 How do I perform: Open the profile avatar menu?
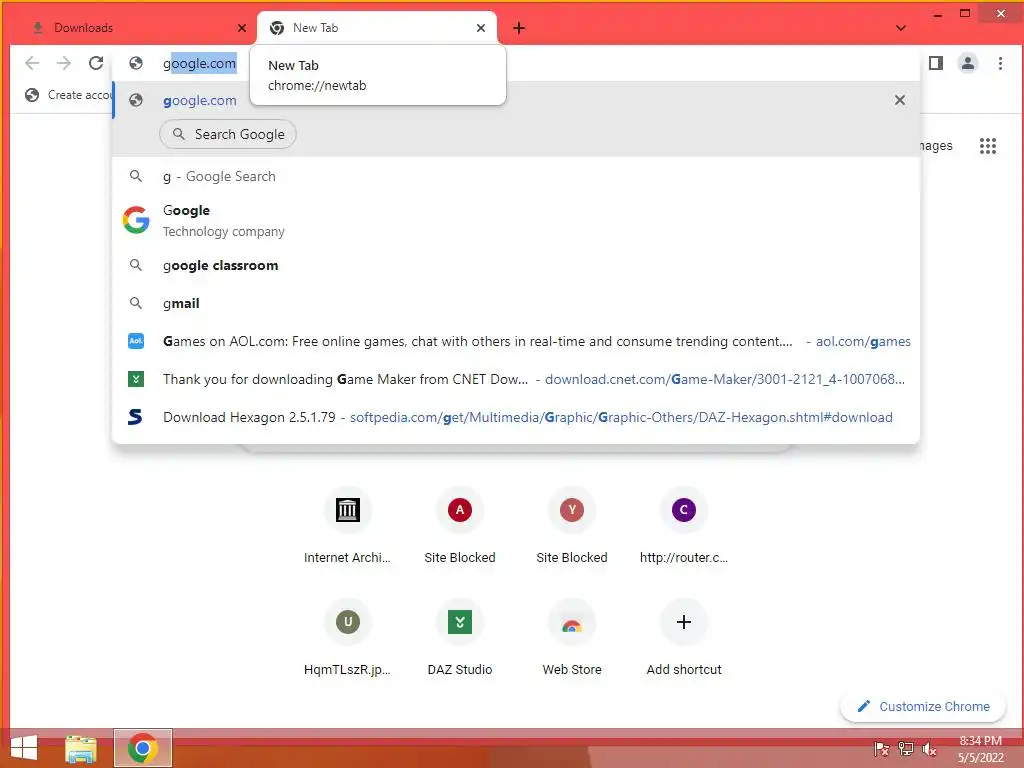point(968,63)
